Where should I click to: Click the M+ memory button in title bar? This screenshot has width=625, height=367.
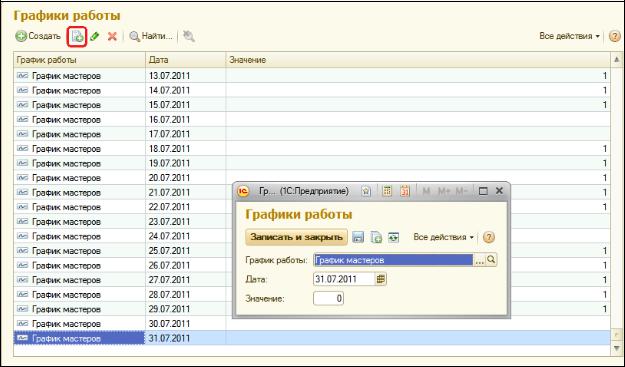point(444,191)
